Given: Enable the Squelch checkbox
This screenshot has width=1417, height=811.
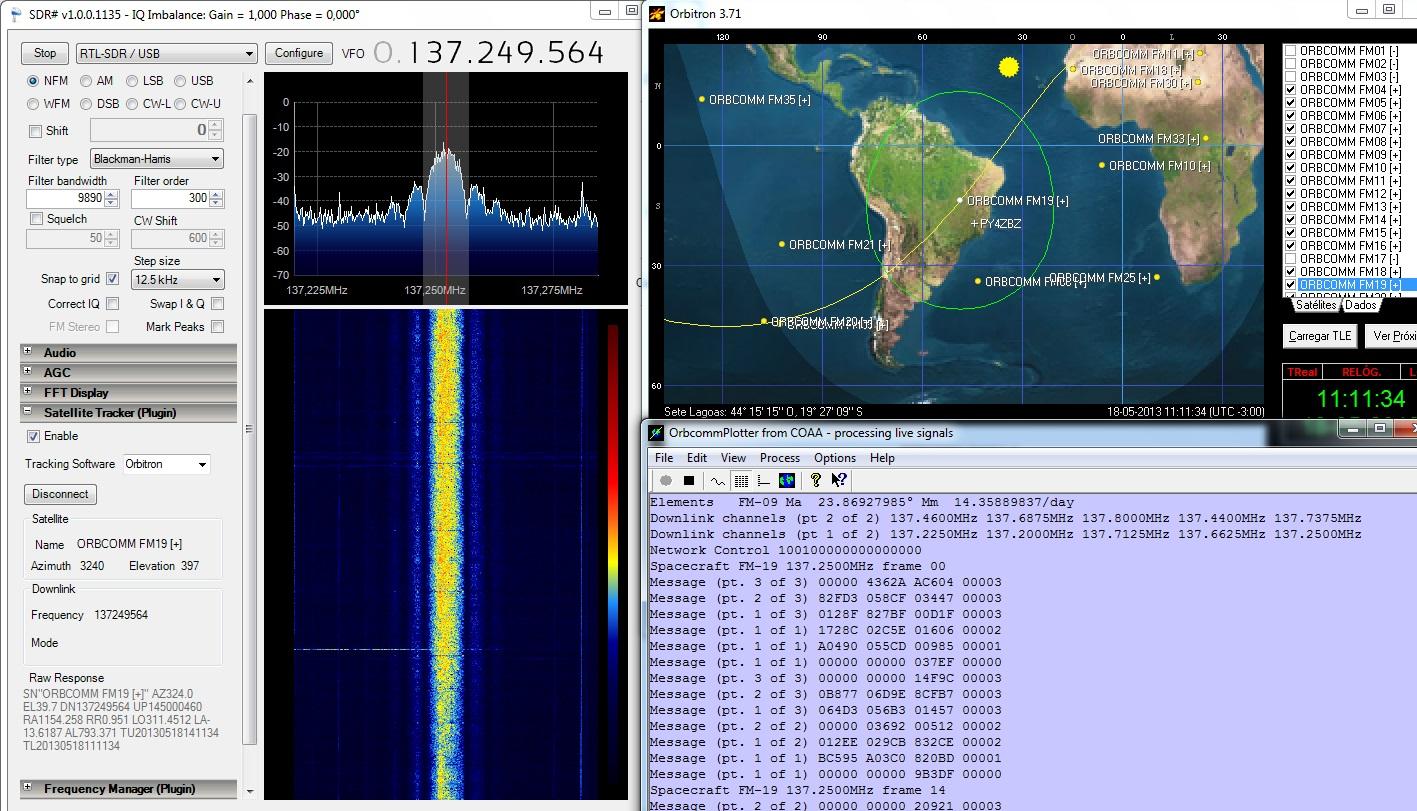Looking at the screenshot, I should click(x=37, y=219).
